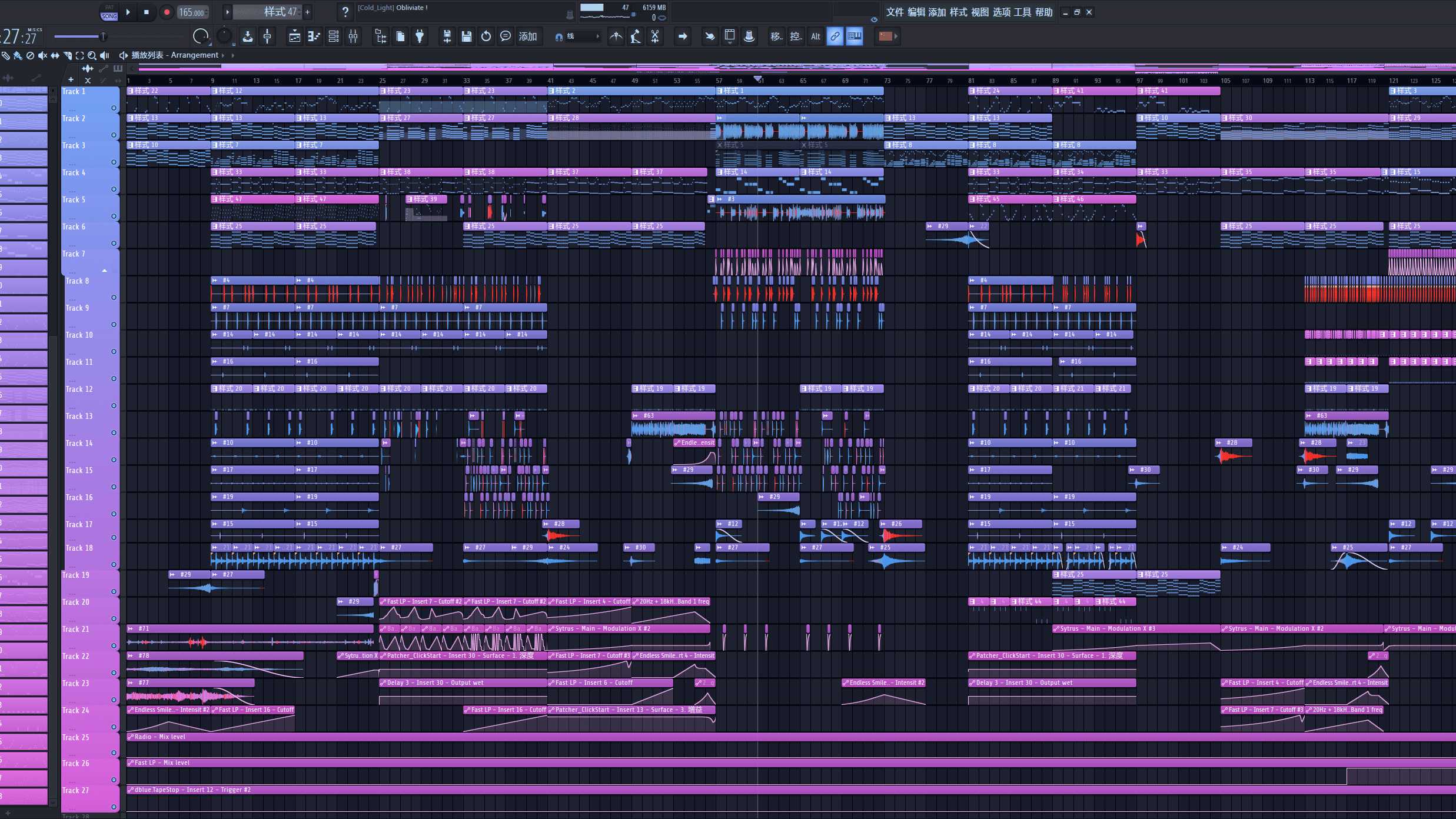The height and width of the screenshot is (819, 1456).
Task: Toggle typing keyboard to piano button
Action: (855, 36)
